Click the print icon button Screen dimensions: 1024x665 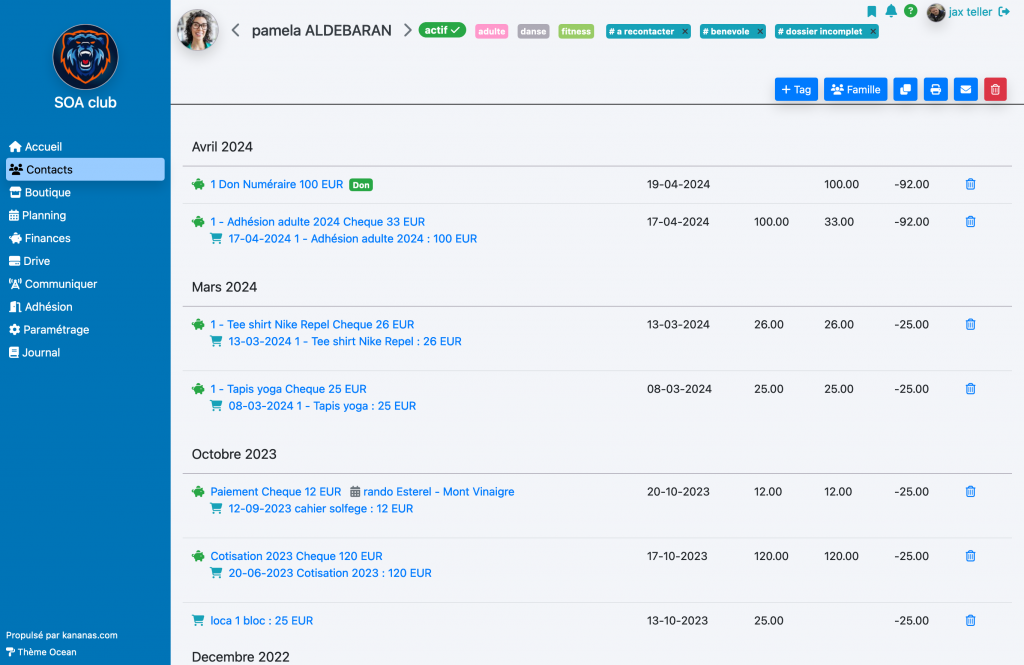tap(935, 89)
